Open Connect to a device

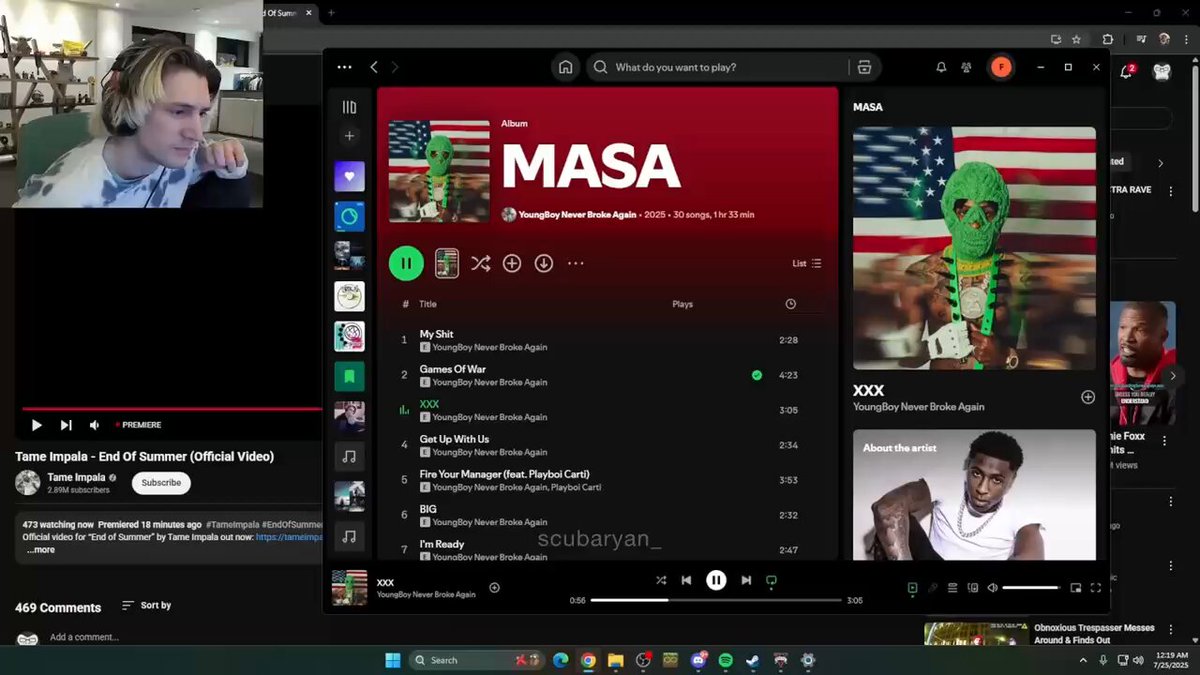(x=973, y=588)
